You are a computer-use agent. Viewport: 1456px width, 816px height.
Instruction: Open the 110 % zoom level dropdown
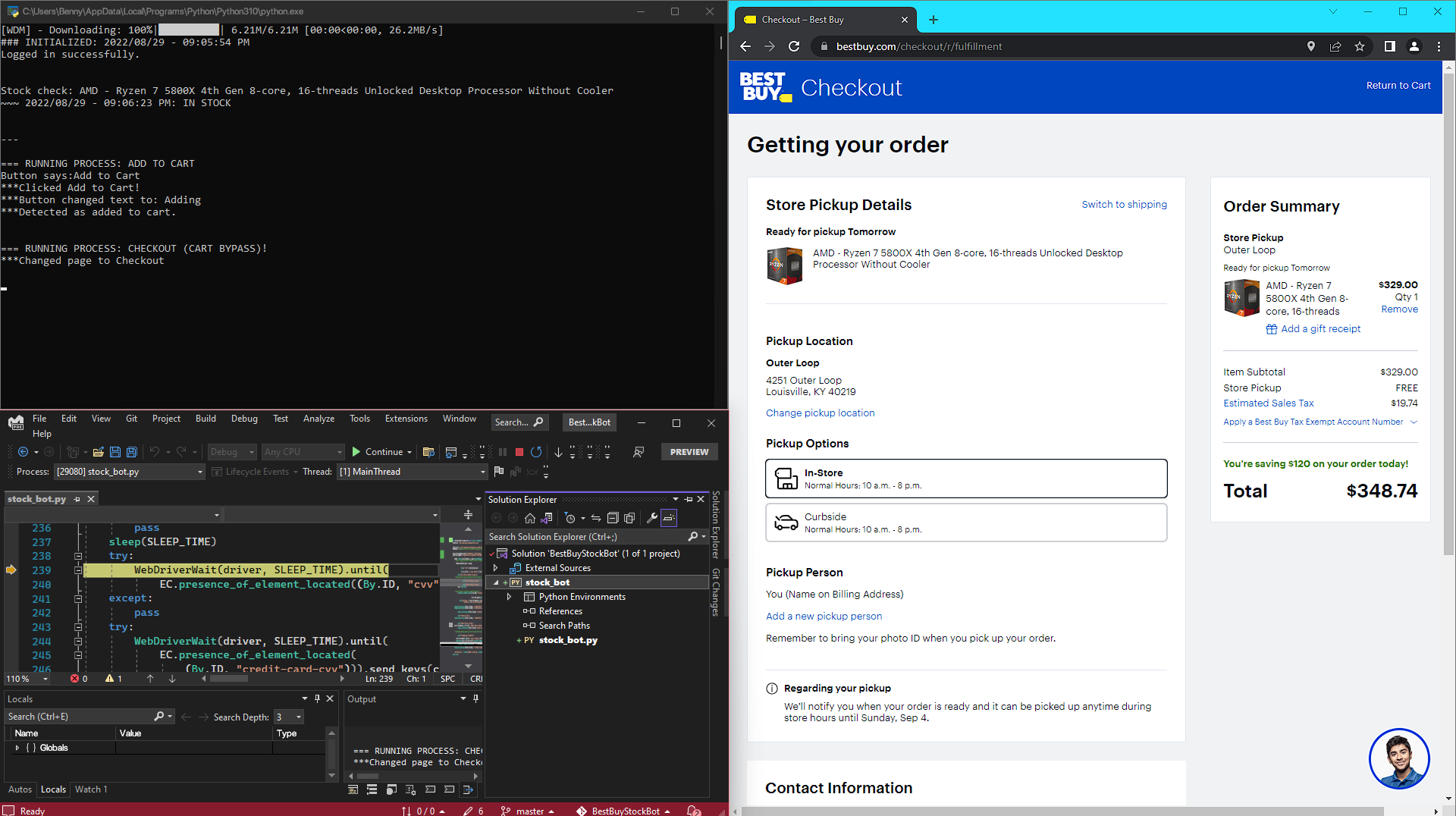click(27, 679)
